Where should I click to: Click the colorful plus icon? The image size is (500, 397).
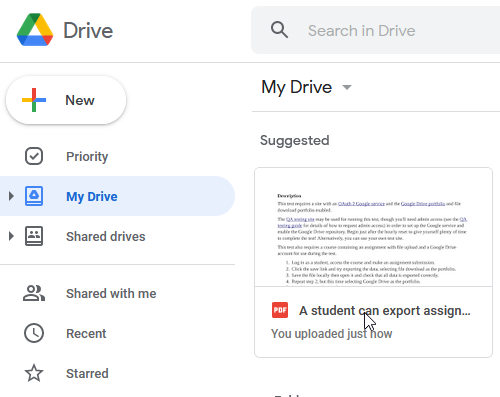pyautogui.click(x=34, y=100)
